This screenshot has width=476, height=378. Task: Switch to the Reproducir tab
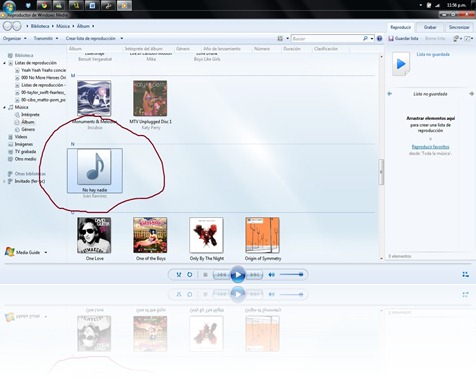click(x=400, y=27)
